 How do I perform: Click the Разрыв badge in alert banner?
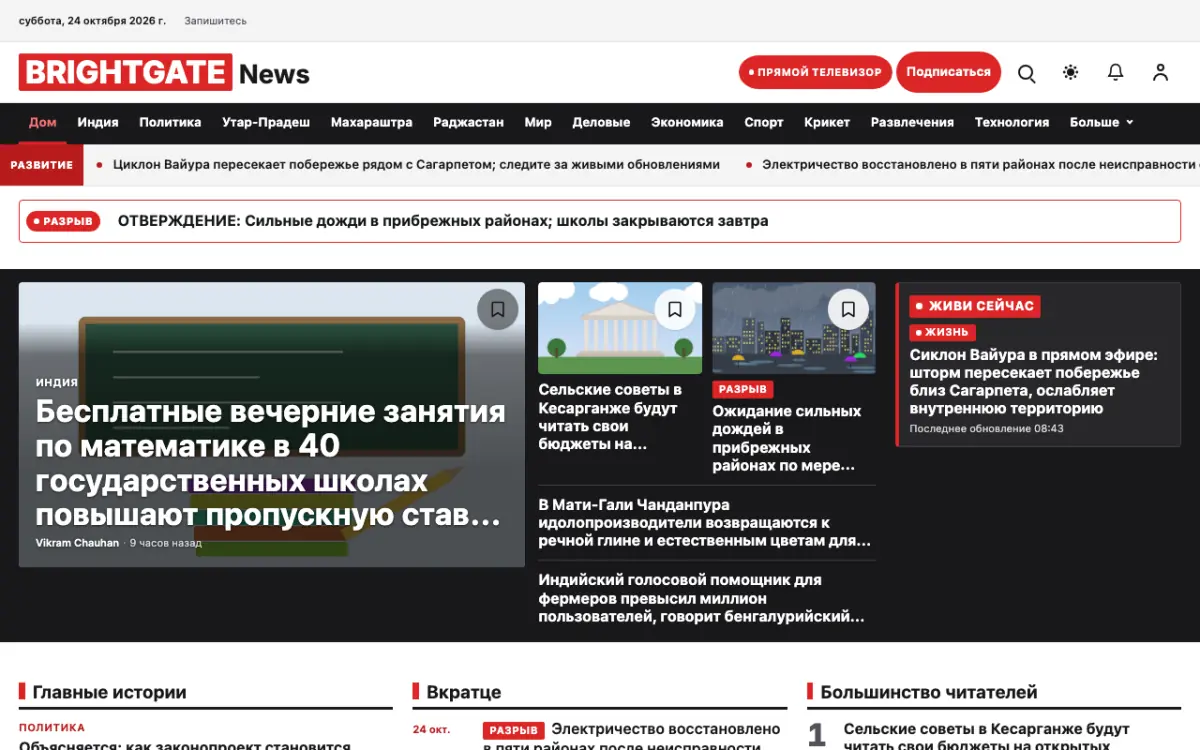(63, 221)
